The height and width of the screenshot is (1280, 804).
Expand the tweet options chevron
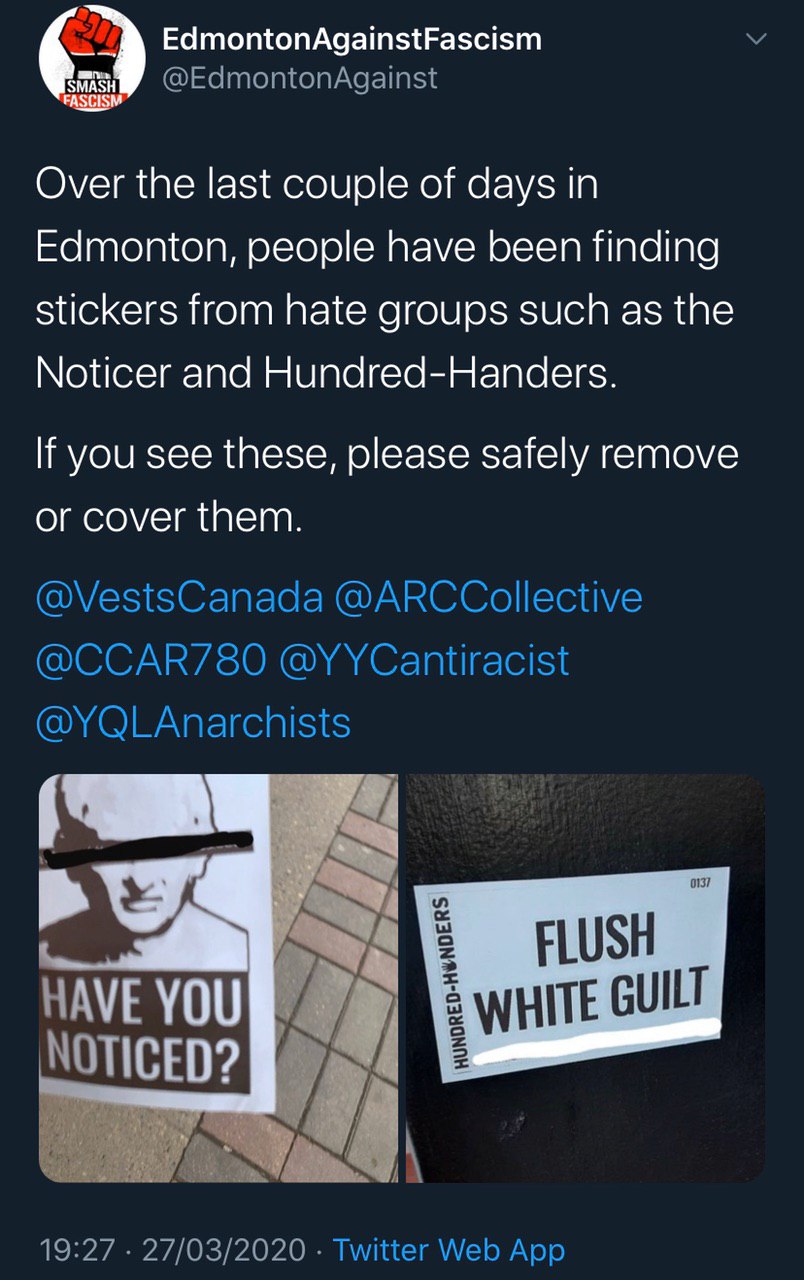(756, 40)
